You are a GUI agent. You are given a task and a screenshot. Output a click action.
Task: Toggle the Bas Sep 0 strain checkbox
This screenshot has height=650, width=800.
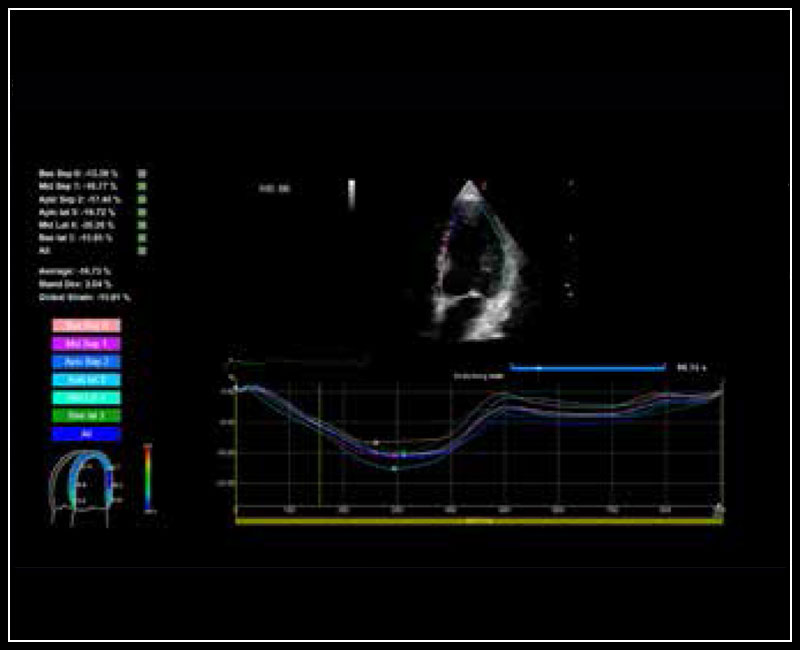[x=142, y=174]
